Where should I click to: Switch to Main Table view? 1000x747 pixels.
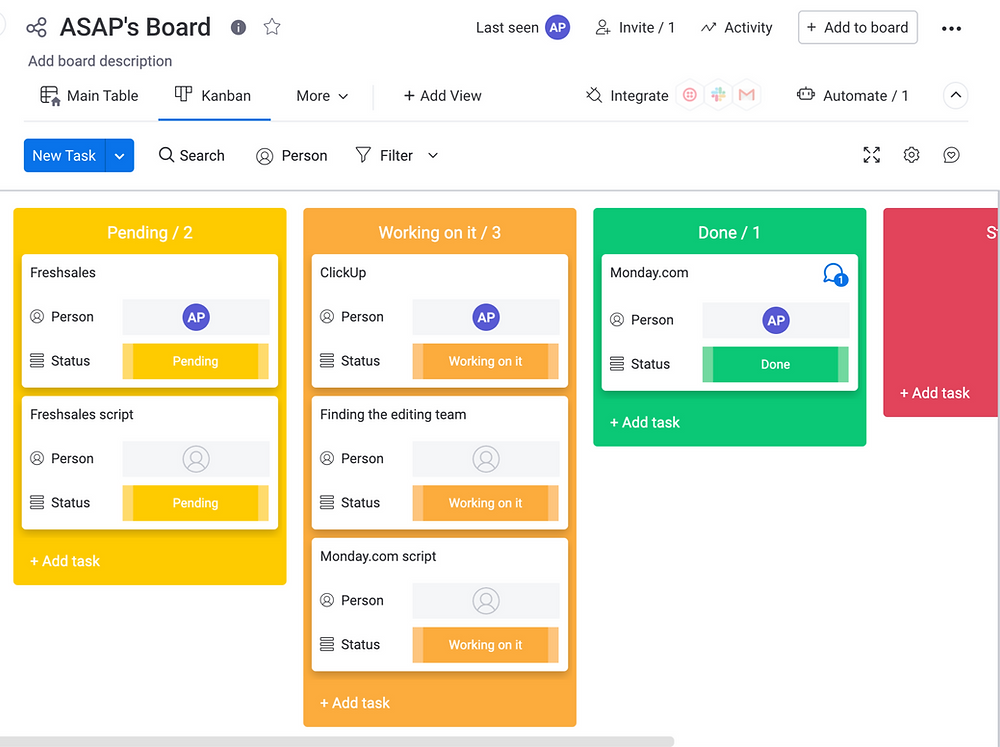coord(89,96)
